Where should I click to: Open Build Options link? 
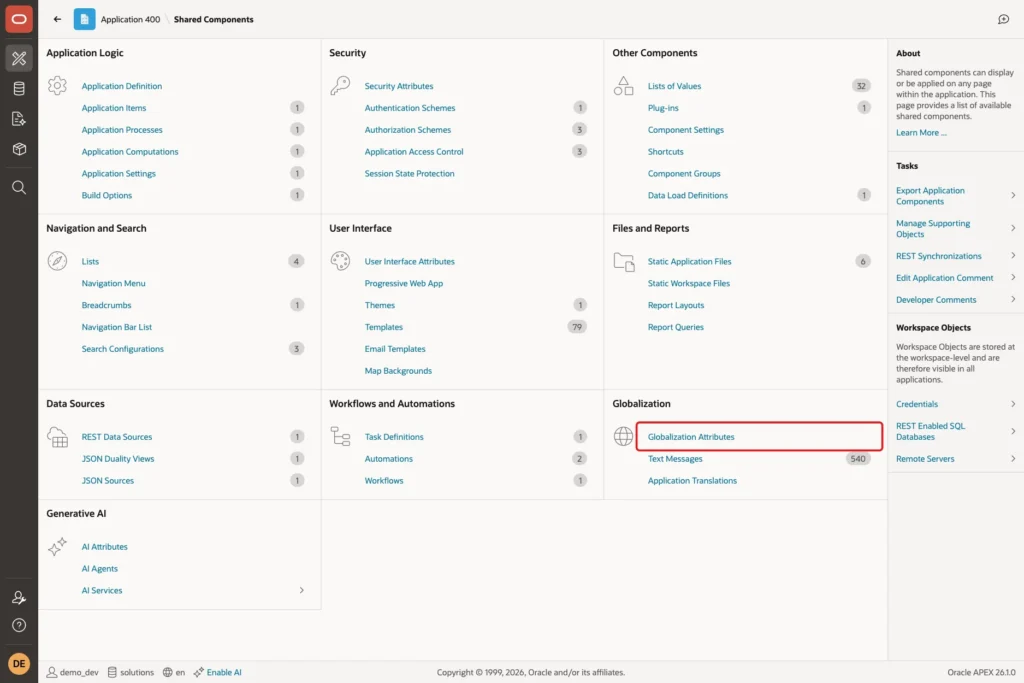click(106, 195)
